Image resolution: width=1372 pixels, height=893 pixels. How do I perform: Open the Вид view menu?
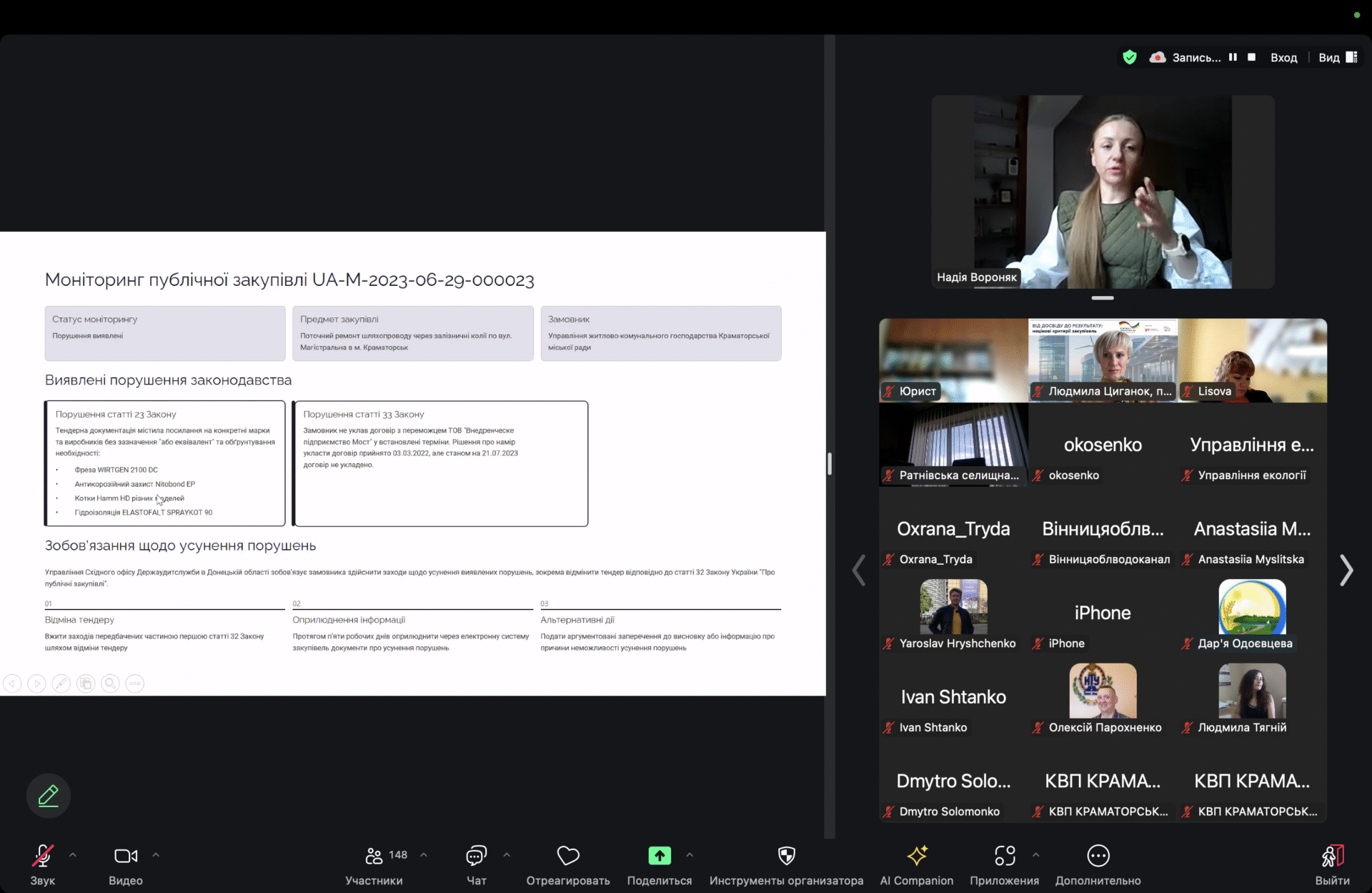point(1337,57)
